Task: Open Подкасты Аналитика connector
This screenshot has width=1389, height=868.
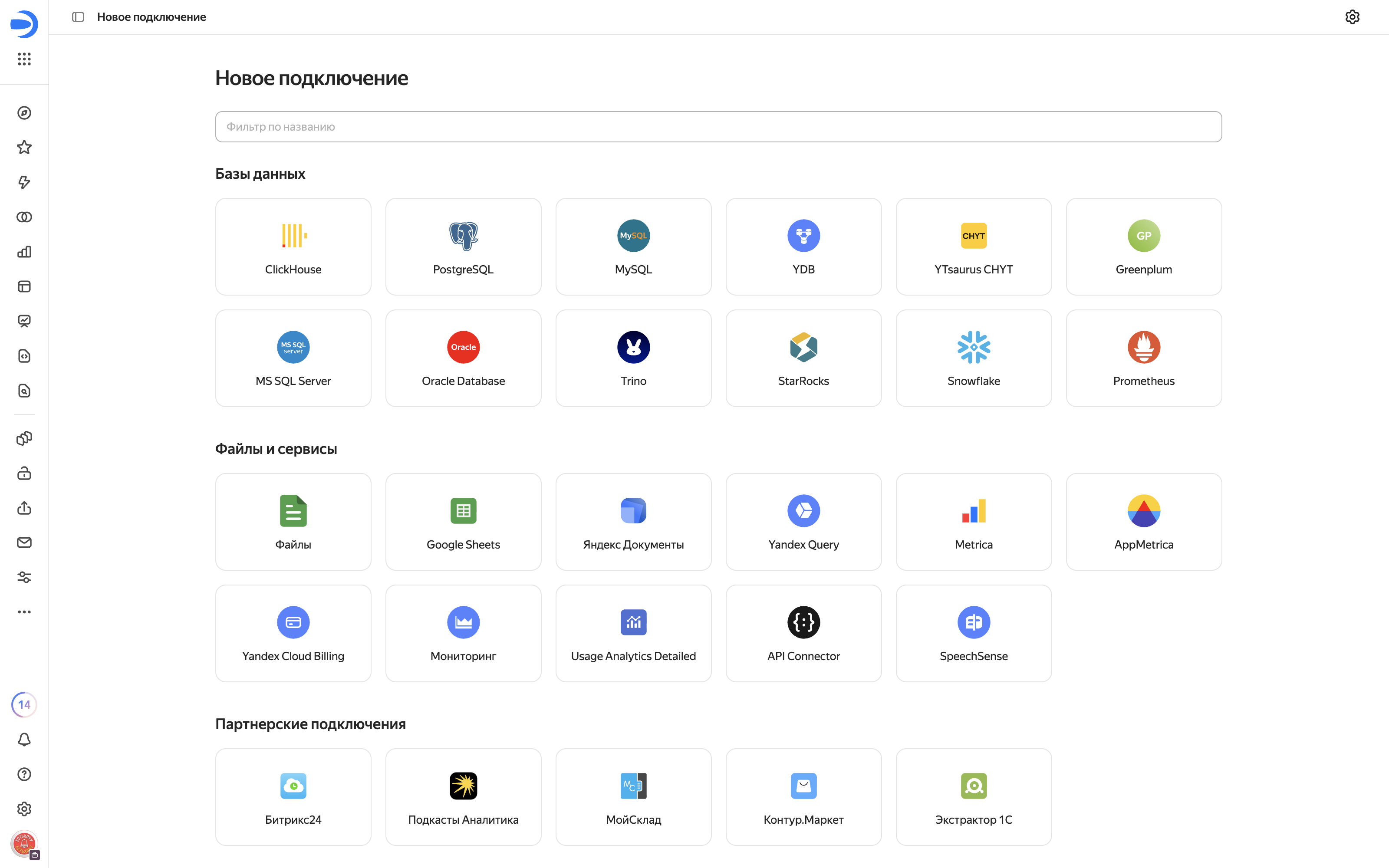Action: [463, 797]
